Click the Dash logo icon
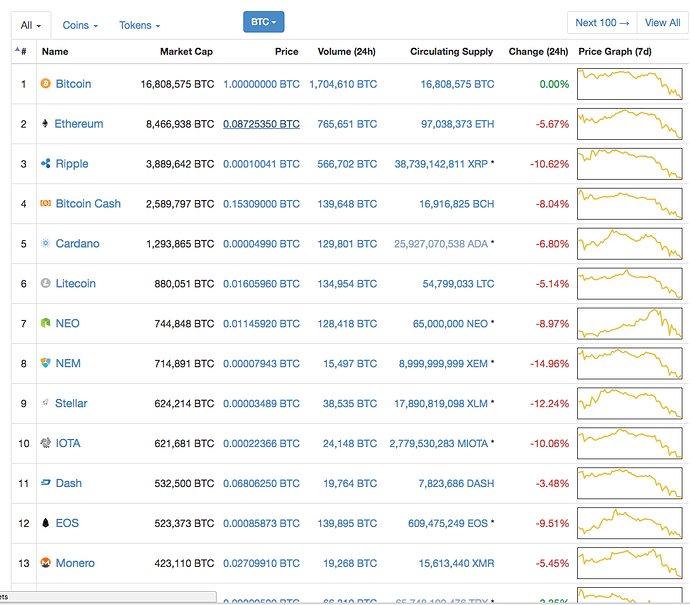690x605 pixels. pos(45,483)
